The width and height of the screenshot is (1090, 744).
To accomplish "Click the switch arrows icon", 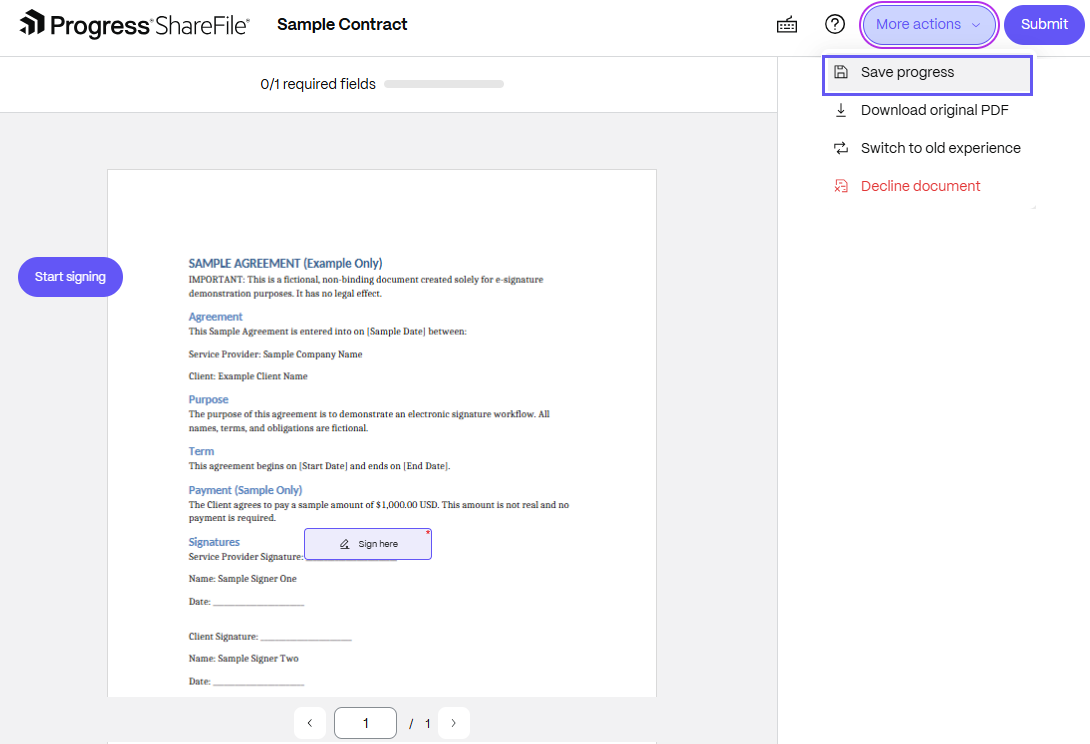I will point(840,148).
